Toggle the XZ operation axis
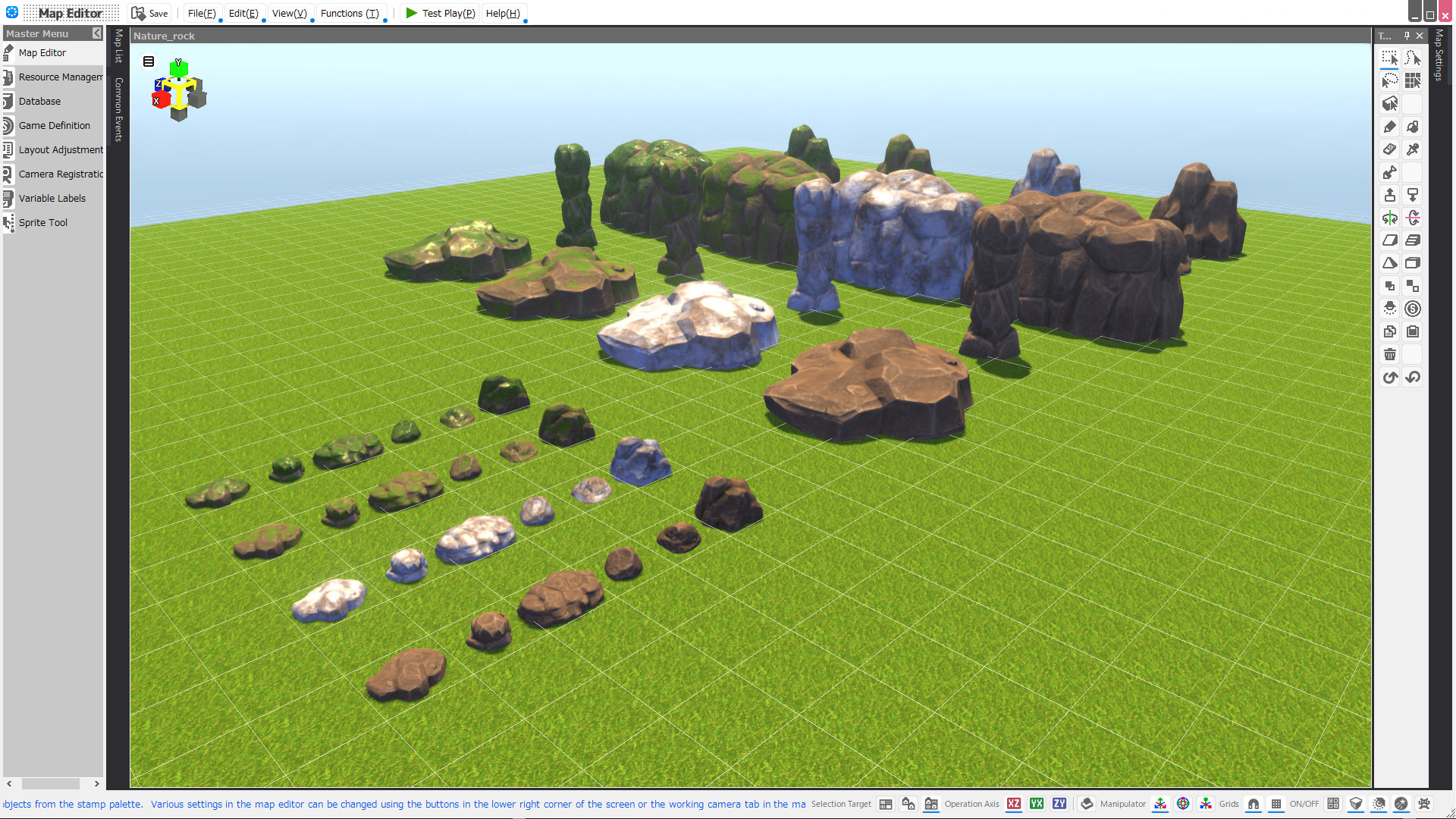The height and width of the screenshot is (819, 1456). click(1014, 804)
